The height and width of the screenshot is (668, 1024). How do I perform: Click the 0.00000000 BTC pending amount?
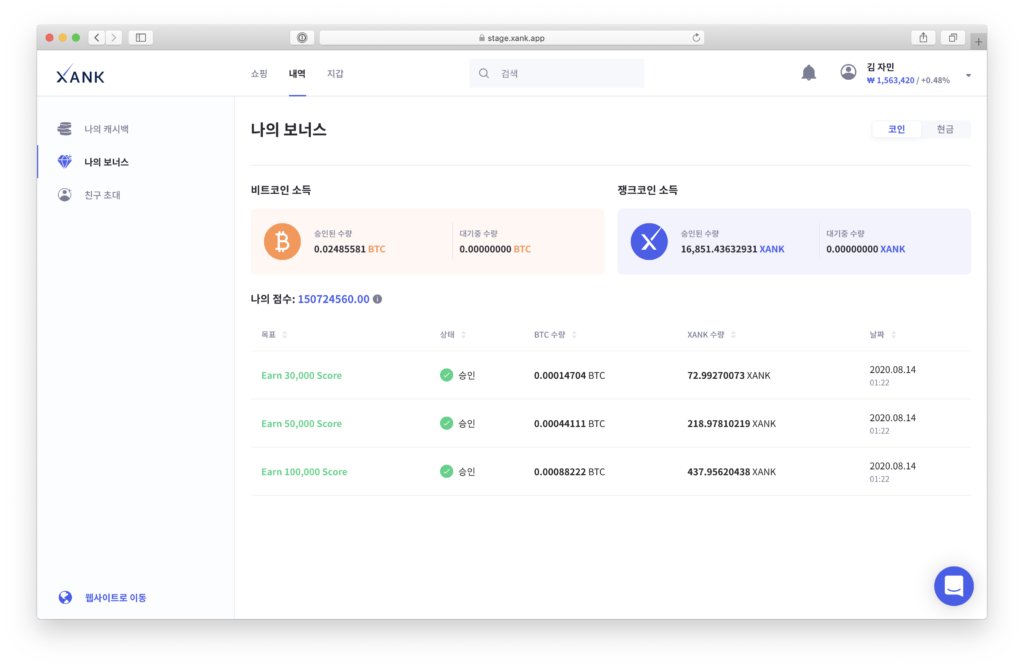click(495, 249)
